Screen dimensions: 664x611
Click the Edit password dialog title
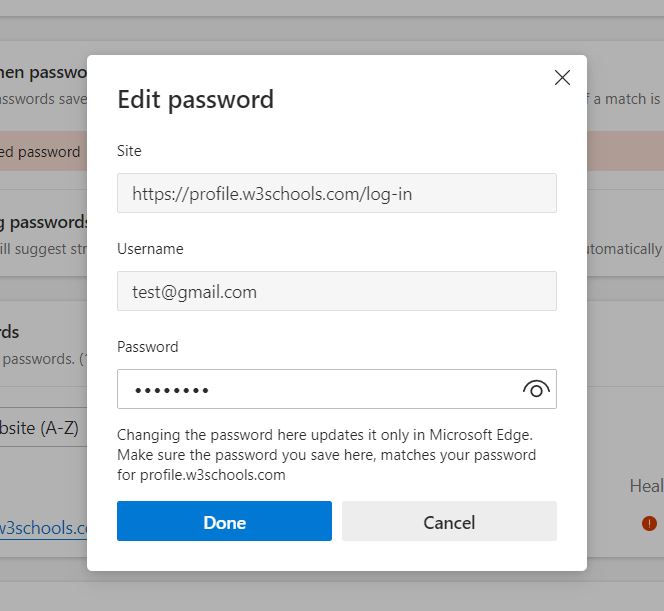point(195,100)
